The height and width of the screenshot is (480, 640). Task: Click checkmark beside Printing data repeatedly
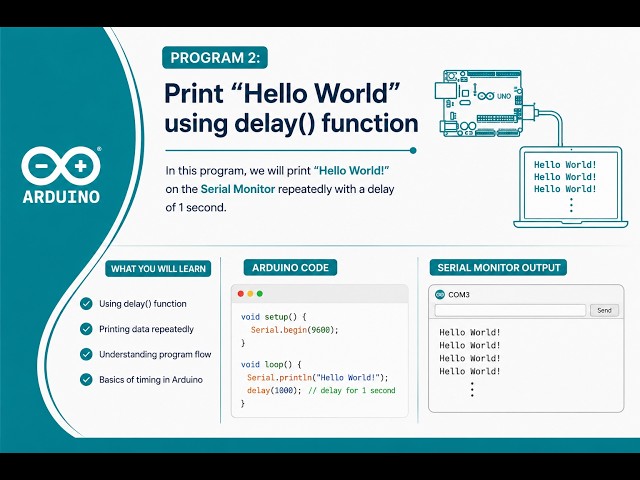(86, 329)
